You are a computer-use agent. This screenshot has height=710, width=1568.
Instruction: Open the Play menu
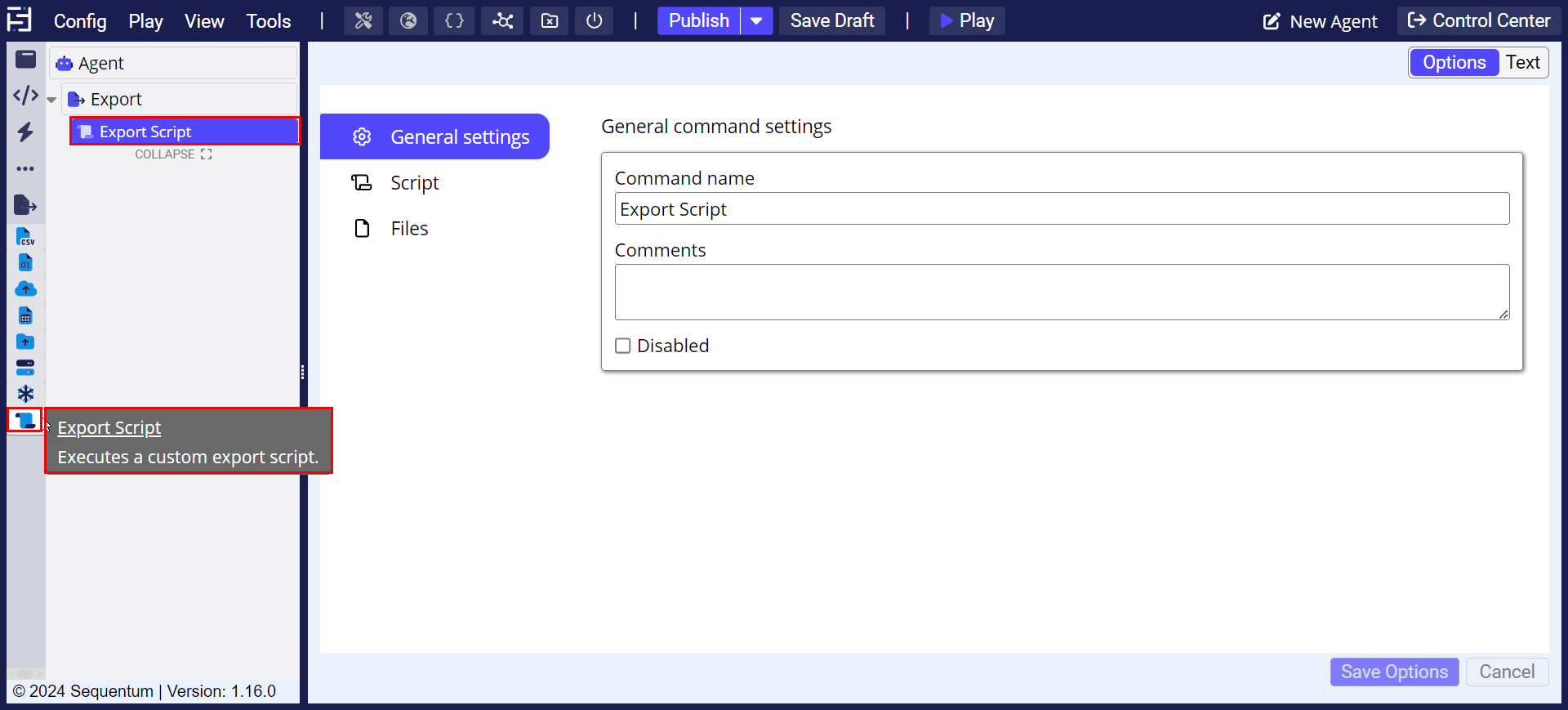coord(145,21)
